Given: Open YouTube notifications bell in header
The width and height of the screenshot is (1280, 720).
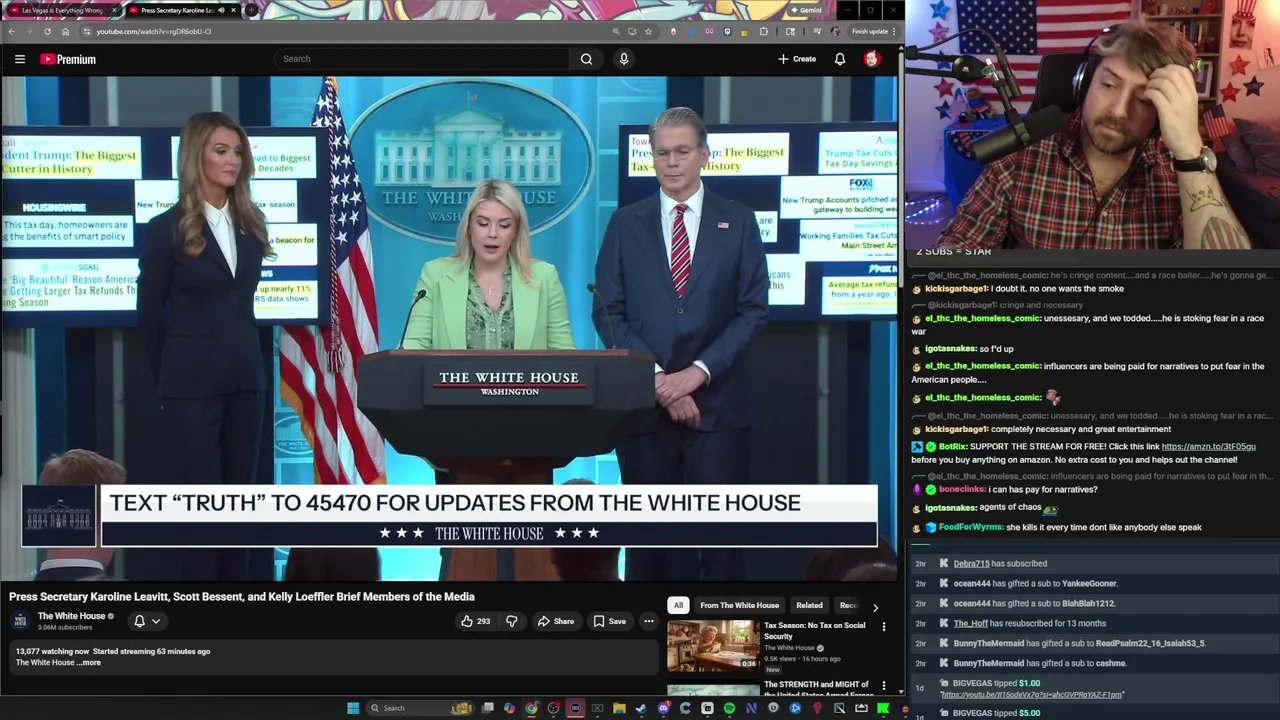Looking at the screenshot, I should pyautogui.click(x=840, y=59).
